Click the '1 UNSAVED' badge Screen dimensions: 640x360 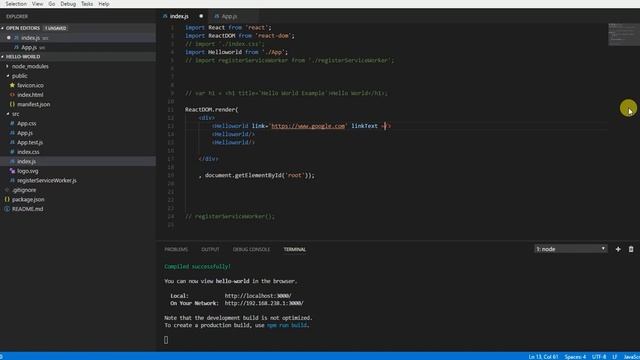[x=56, y=28]
